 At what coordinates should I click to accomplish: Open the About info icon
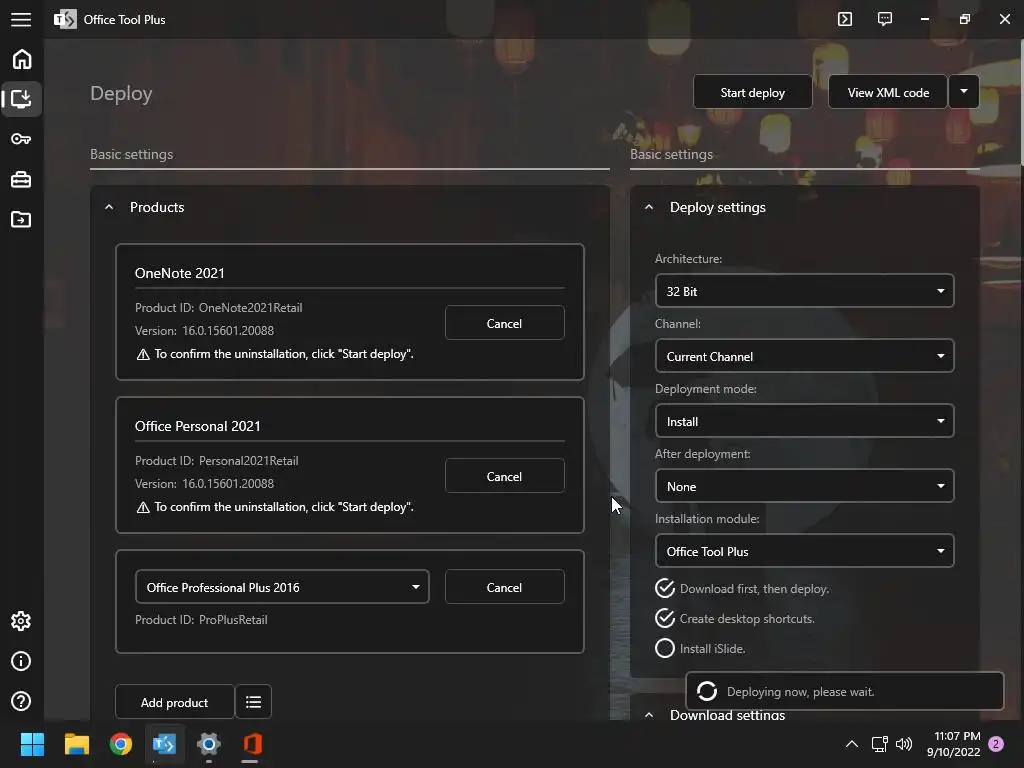click(21, 661)
